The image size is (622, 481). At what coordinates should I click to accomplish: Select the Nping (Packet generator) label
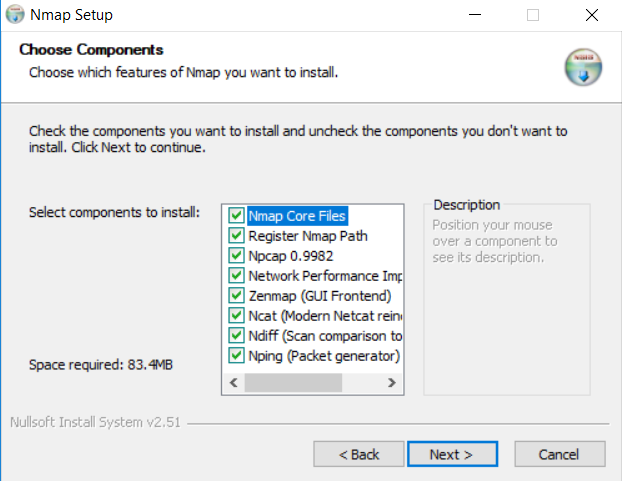(x=324, y=356)
